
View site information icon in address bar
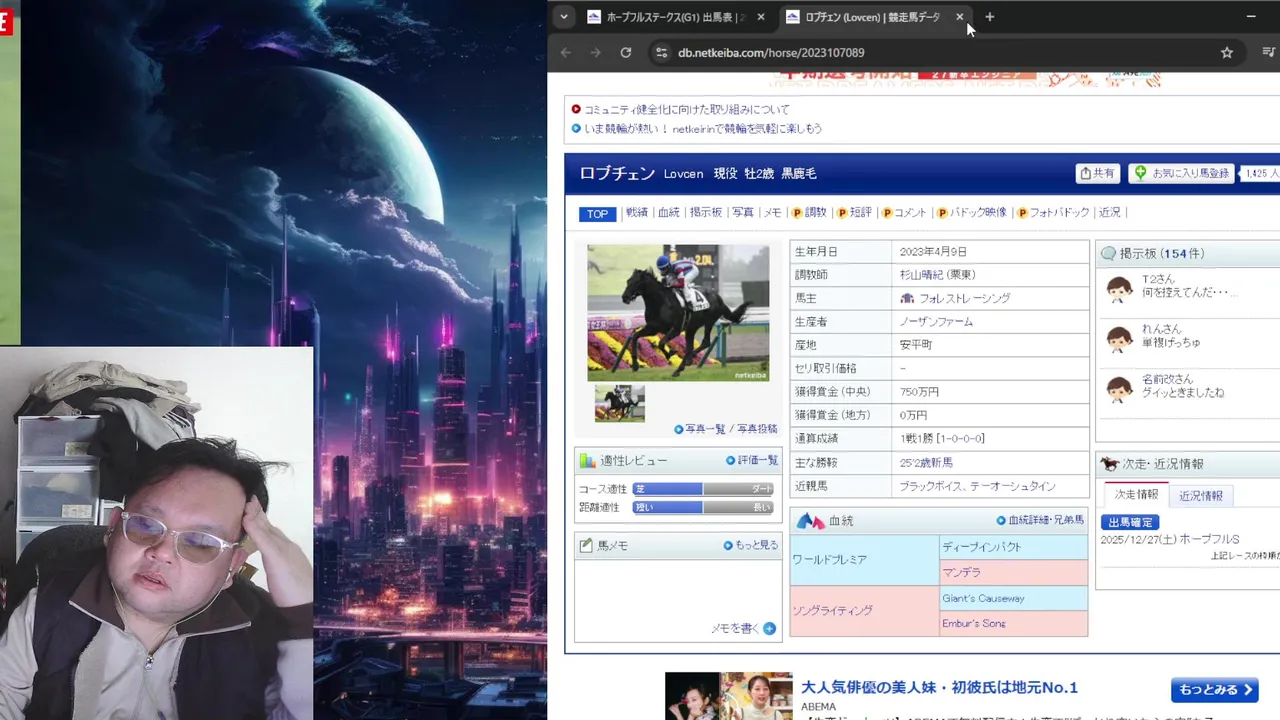pyautogui.click(x=660, y=52)
